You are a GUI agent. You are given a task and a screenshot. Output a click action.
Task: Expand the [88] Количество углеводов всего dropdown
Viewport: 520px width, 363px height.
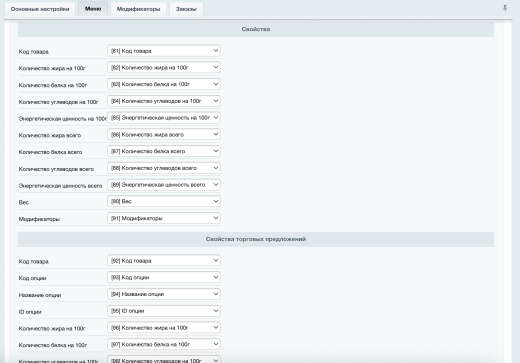point(164,168)
